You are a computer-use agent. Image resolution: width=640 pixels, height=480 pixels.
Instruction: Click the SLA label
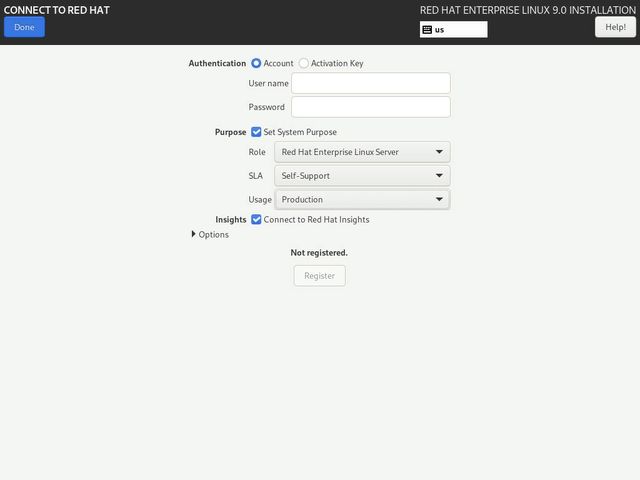[x=256, y=176]
